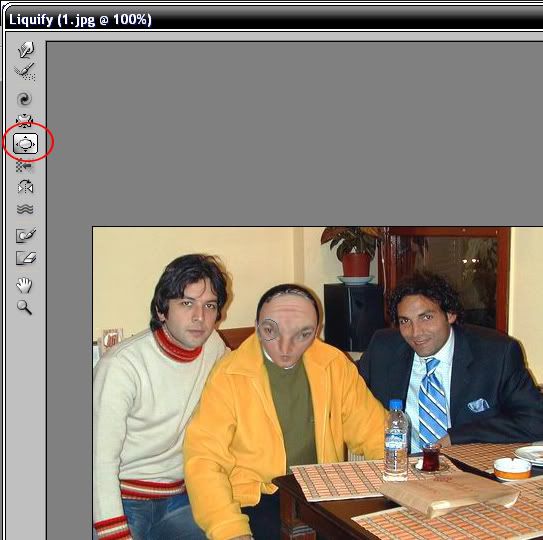Image resolution: width=543 pixels, height=540 pixels.
Task: Choose the Turbulence tool with wavy lines
Action: [25, 209]
